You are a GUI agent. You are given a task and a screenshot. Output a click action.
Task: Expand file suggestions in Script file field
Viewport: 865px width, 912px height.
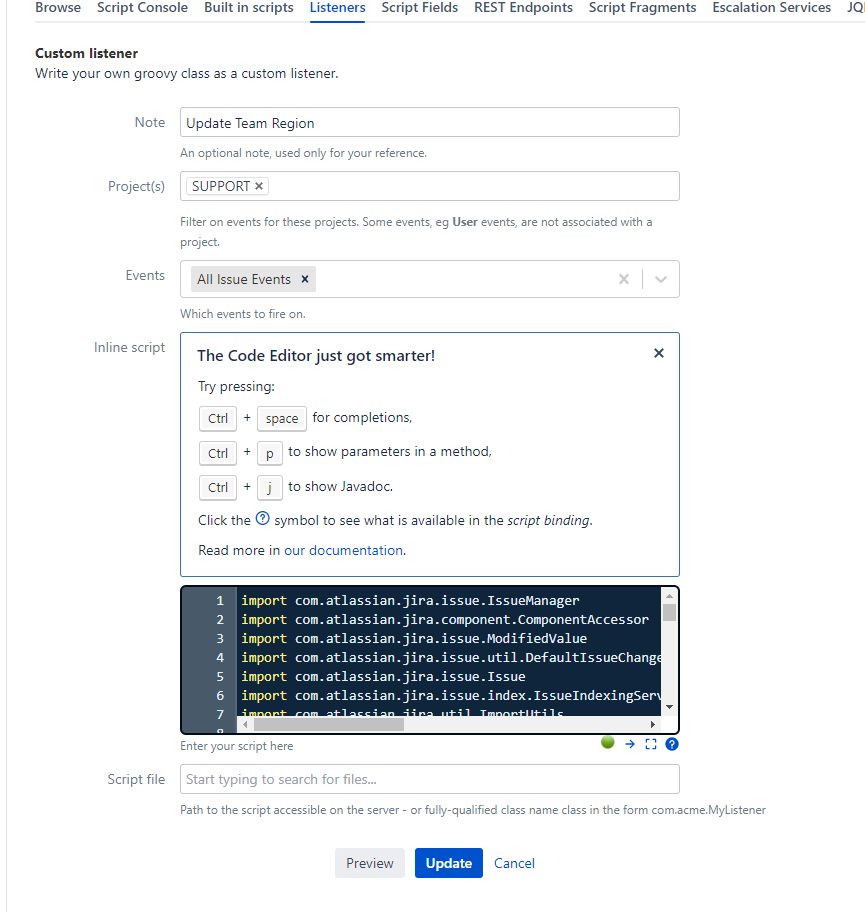pyautogui.click(x=429, y=778)
